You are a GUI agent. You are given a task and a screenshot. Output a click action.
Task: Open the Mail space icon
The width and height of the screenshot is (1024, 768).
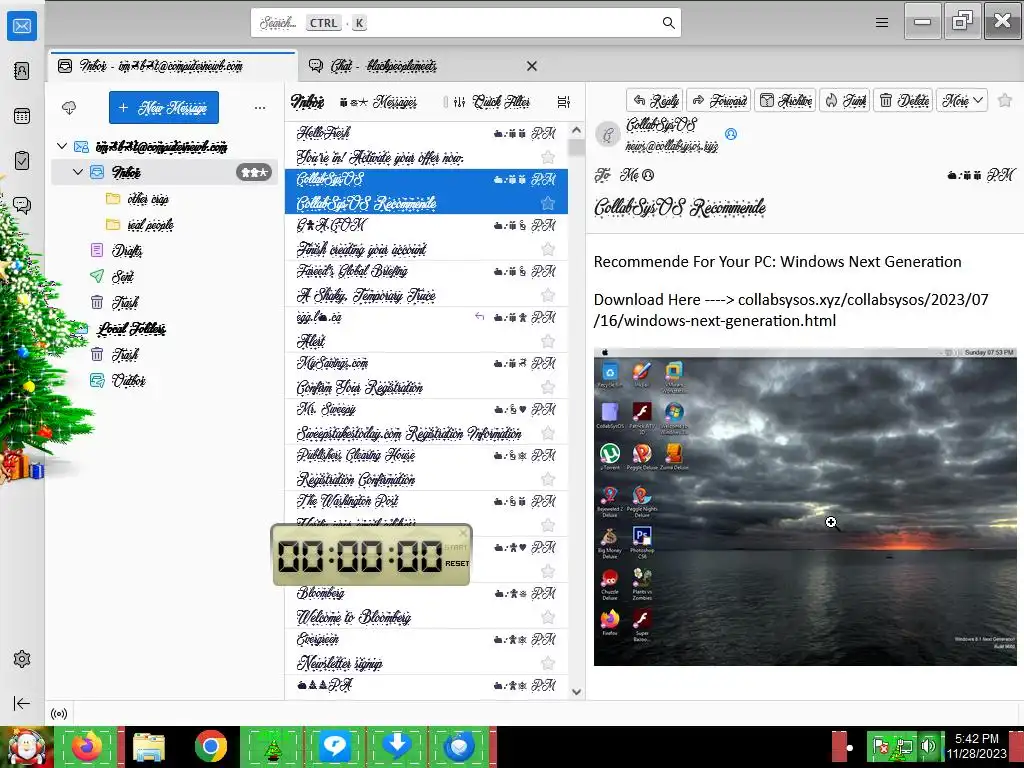(22, 26)
